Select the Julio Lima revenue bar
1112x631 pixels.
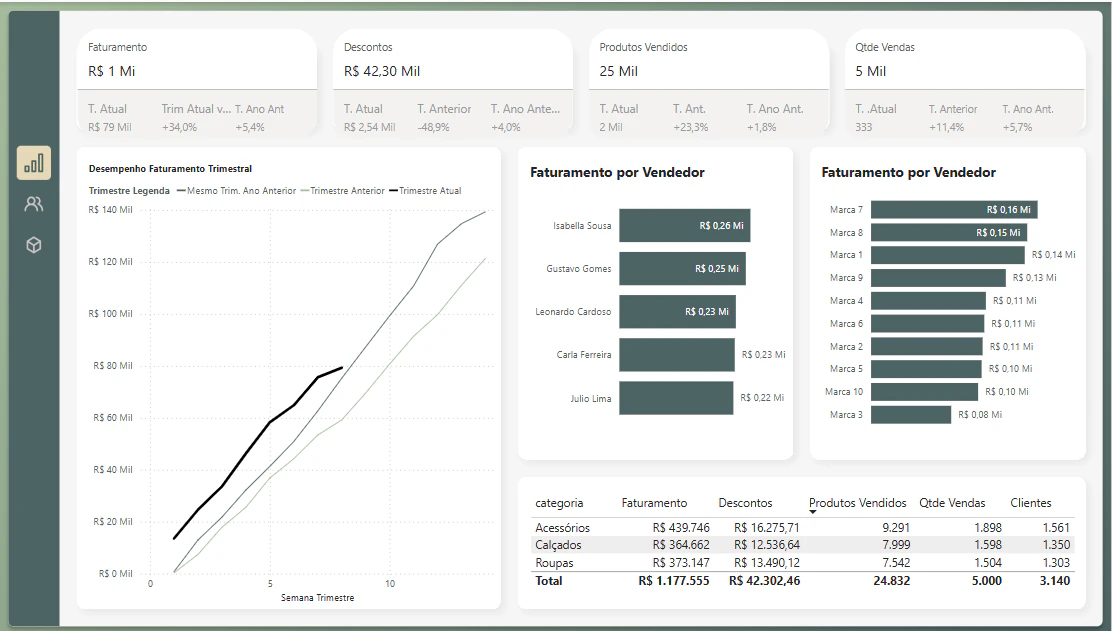tap(676, 398)
